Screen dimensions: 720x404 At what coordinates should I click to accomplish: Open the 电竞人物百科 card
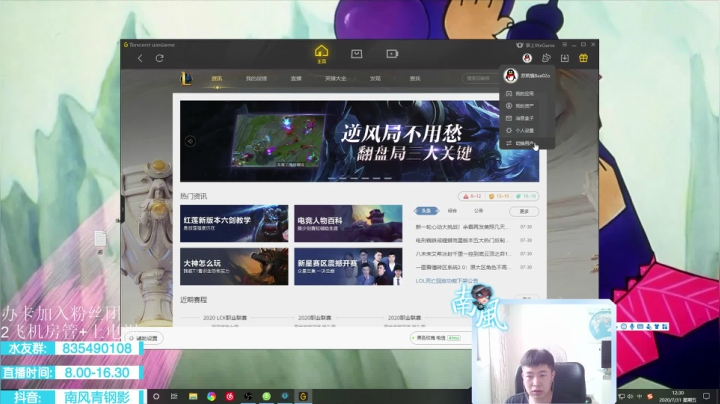348,224
